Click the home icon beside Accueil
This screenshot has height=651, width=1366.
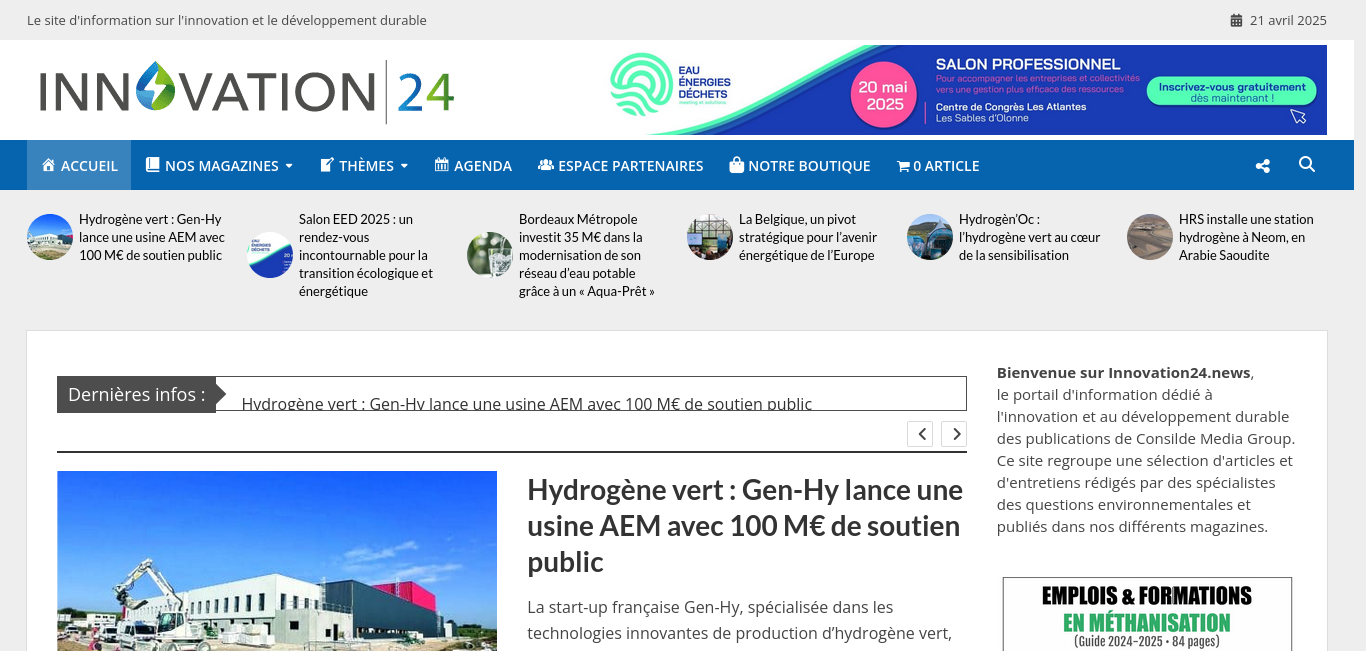[x=48, y=165]
